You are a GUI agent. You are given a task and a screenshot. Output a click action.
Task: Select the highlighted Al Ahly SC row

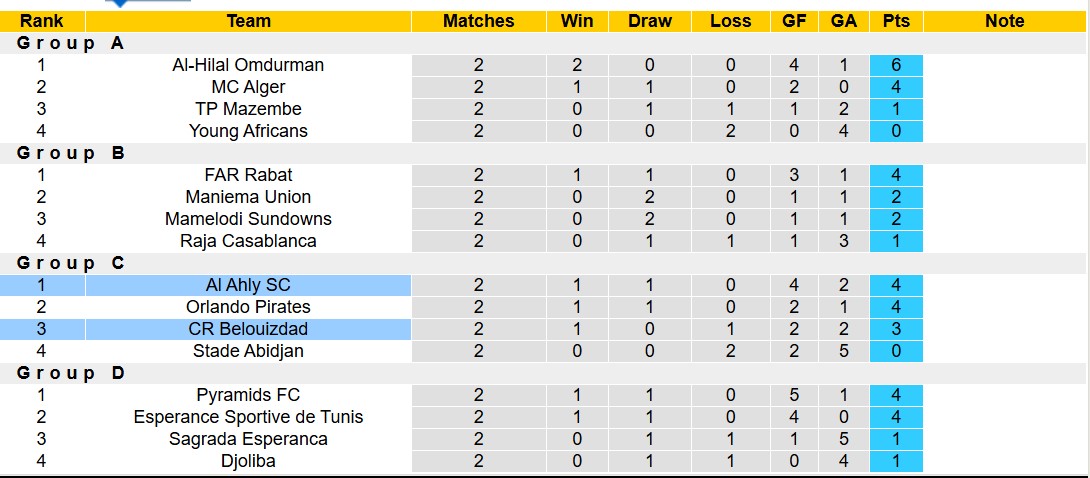pos(248,285)
